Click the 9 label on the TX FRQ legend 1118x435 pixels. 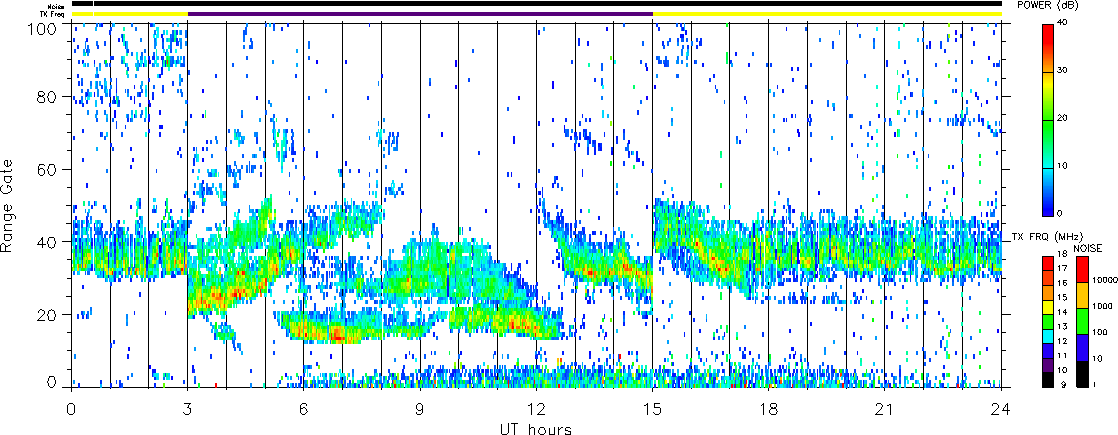(1065, 384)
